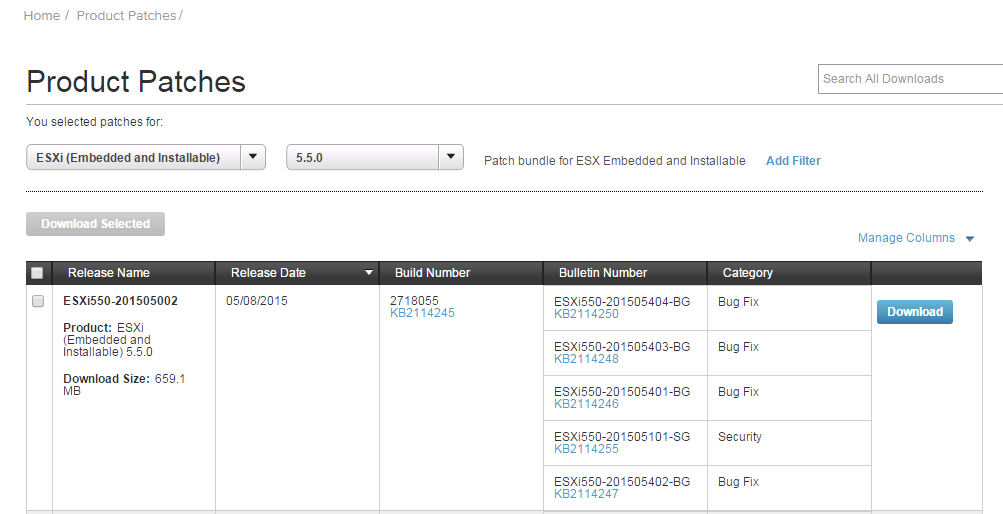Open the KB2114250 knowledge base link
The image size is (1003, 514).
click(x=587, y=314)
